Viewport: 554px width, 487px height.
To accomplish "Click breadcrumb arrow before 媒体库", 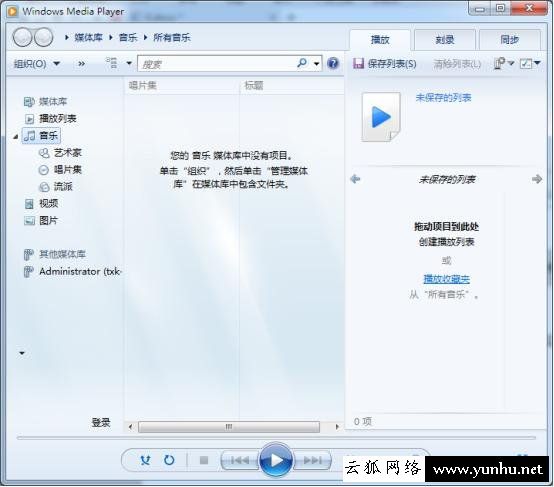I will pos(66,37).
